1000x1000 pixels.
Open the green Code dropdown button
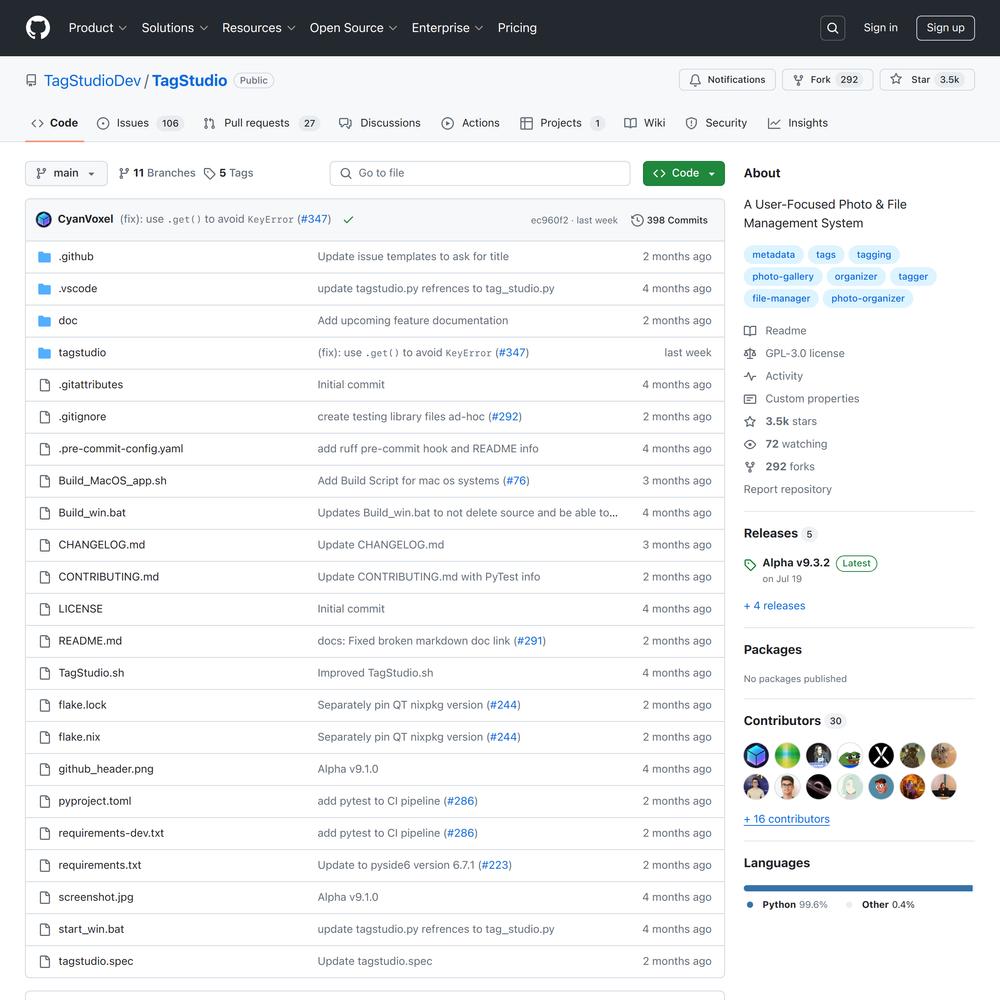683,173
